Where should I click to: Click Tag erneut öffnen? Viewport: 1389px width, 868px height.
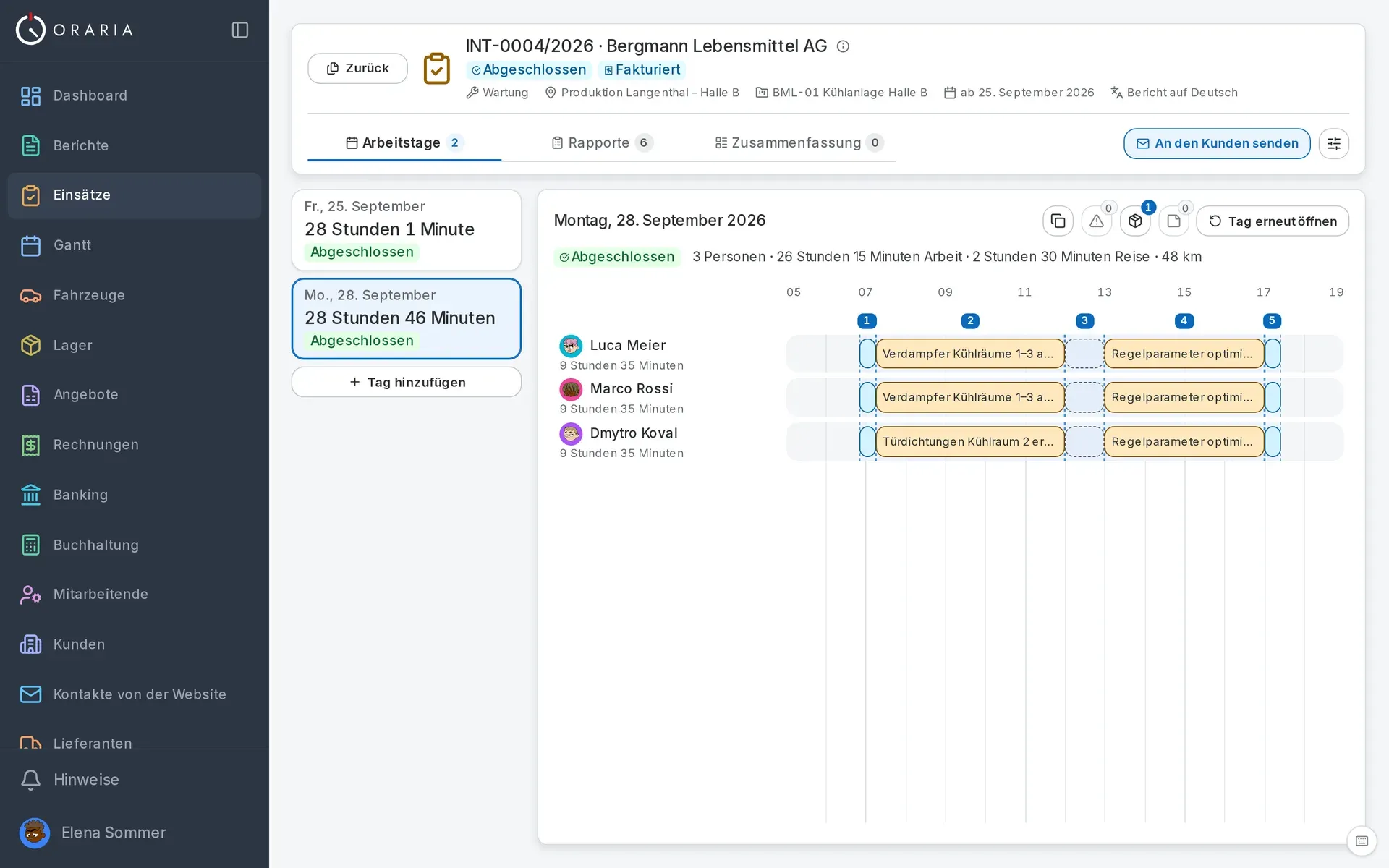point(1273,221)
